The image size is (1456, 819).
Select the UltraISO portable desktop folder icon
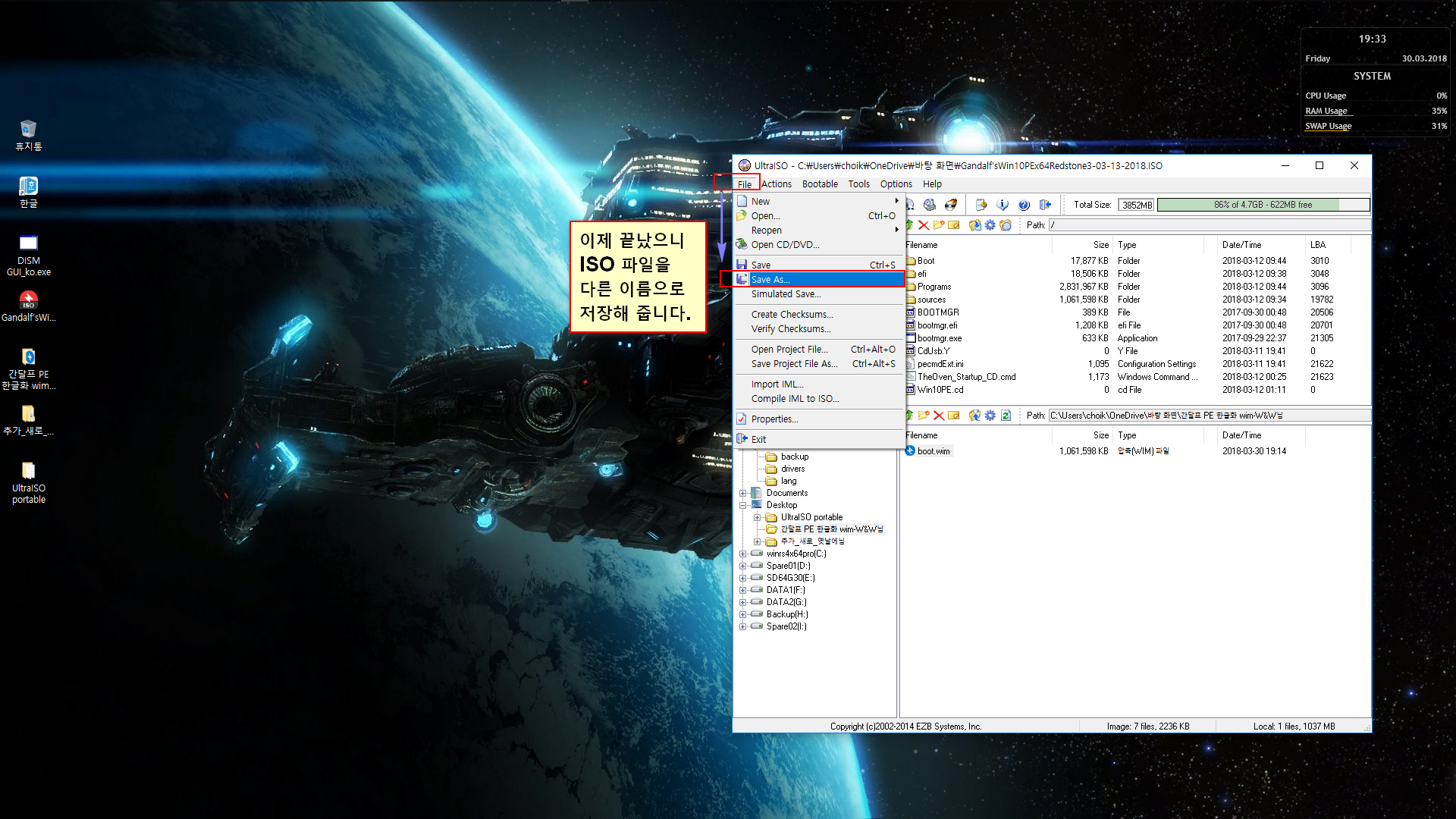tap(29, 482)
